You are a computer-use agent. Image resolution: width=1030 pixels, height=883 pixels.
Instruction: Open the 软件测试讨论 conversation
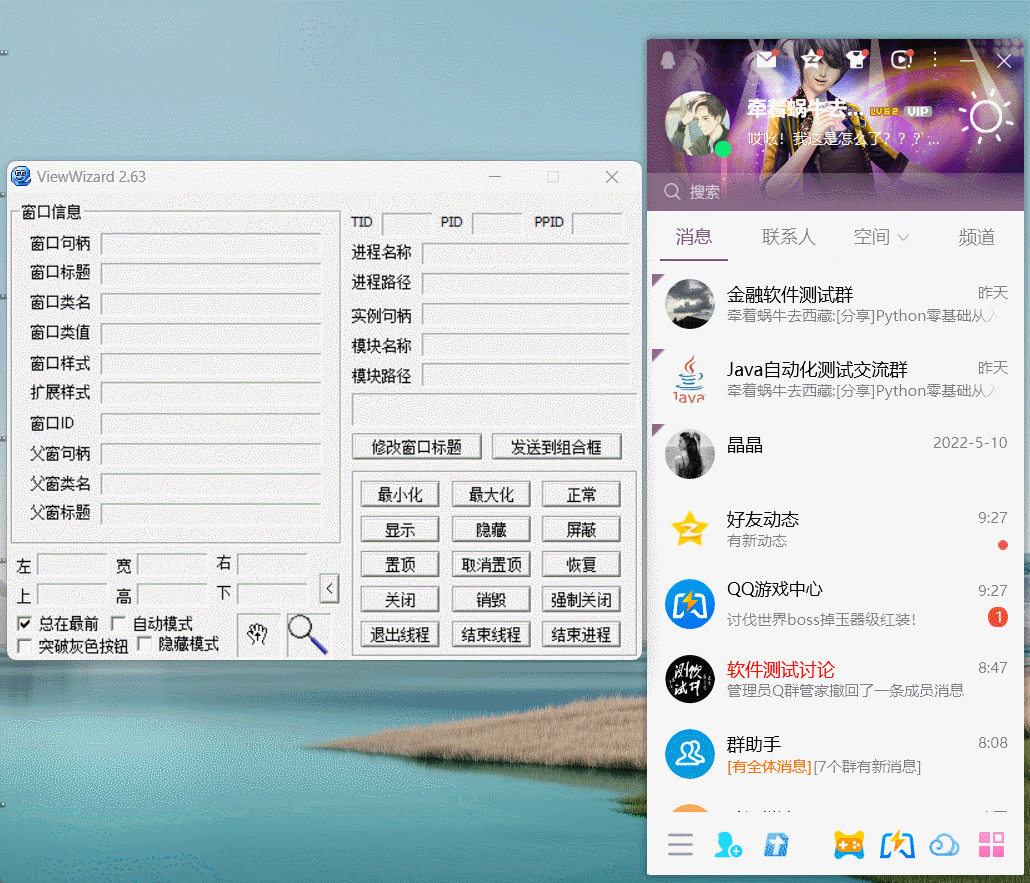pyautogui.click(x=835, y=679)
